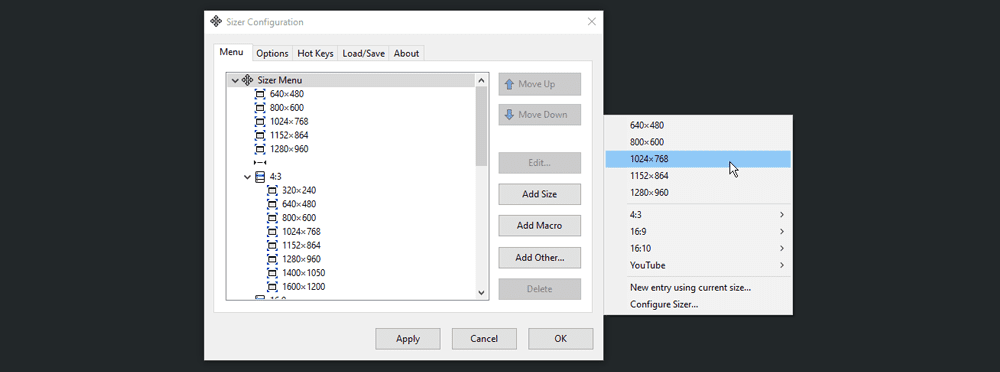The width and height of the screenshot is (1000, 372).
Task: Choose 640×480 in the popup menu
Action: click(698, 126)
